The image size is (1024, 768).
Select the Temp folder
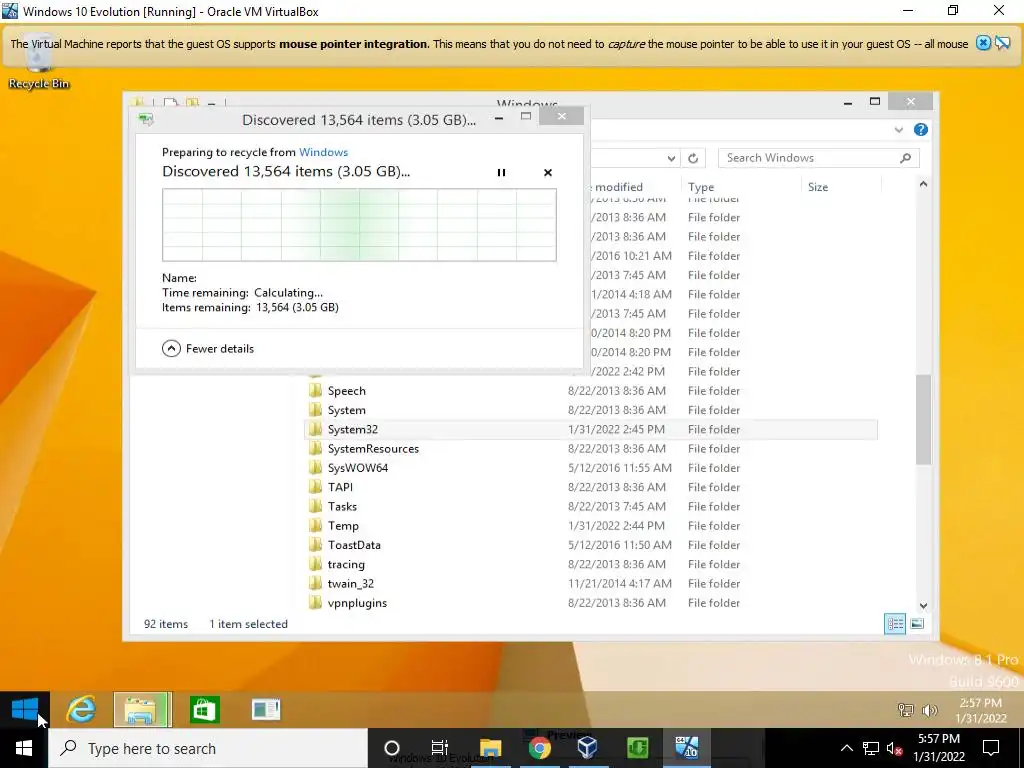343,526
